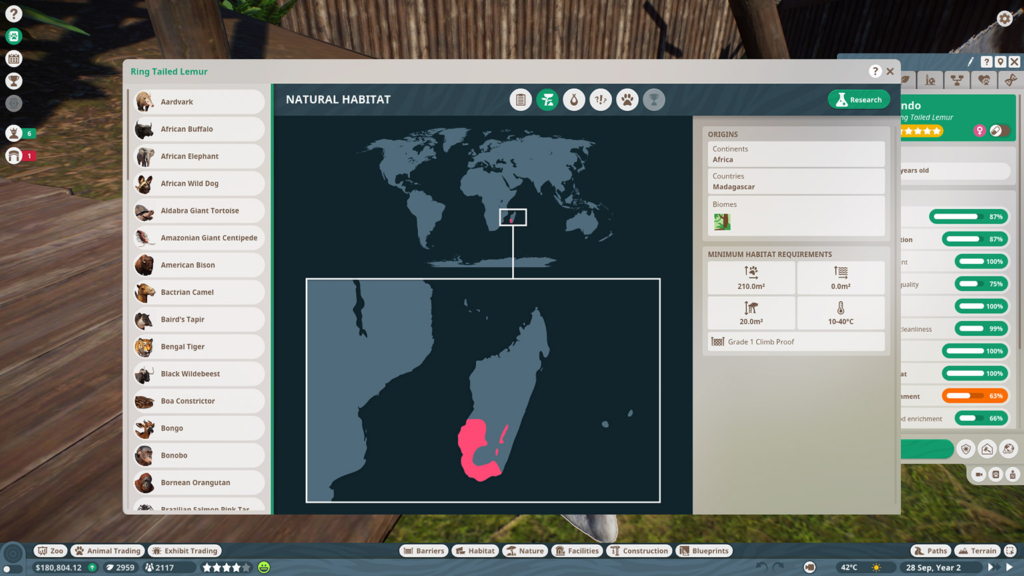Select the Natural Habitat tree tab
The height and width of the screenshot is (576, 1024).
(x=547, y=100)
